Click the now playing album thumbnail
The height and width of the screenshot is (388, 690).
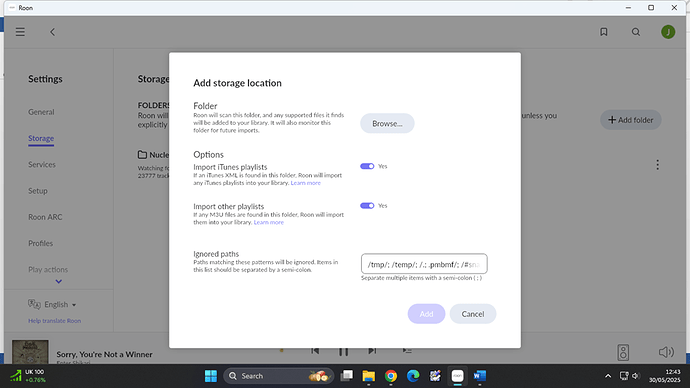pyautogui.click(x=30, y=351)
